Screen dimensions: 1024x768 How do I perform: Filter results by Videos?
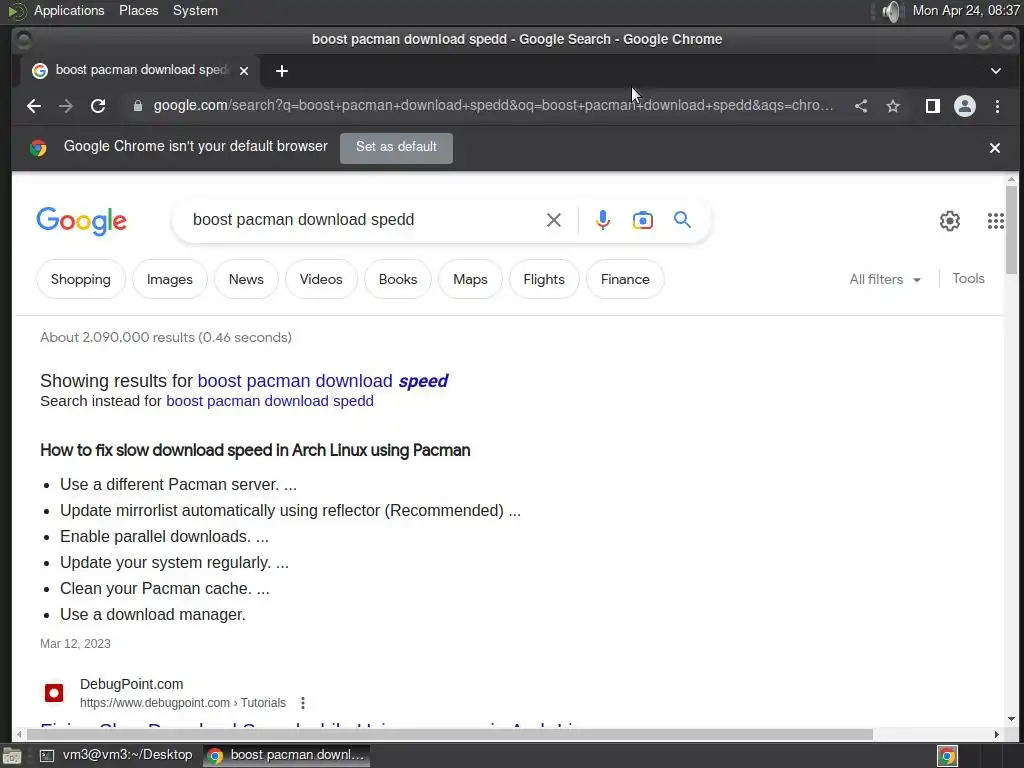pos(321,280)
